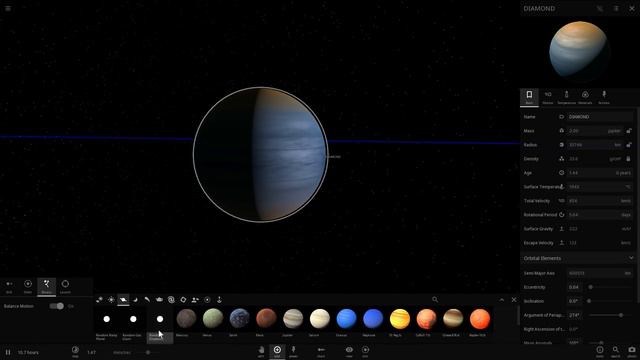Add a Random Gas Giant
The image size is (640, 360).
point(133,324)
